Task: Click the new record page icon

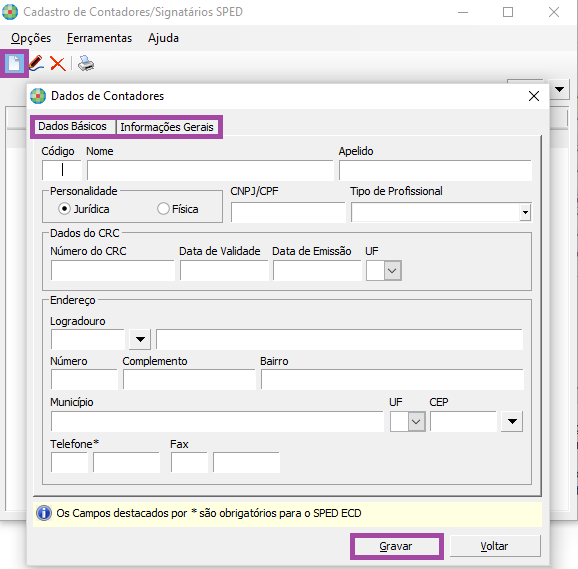Action: click(x=14, y=64)
